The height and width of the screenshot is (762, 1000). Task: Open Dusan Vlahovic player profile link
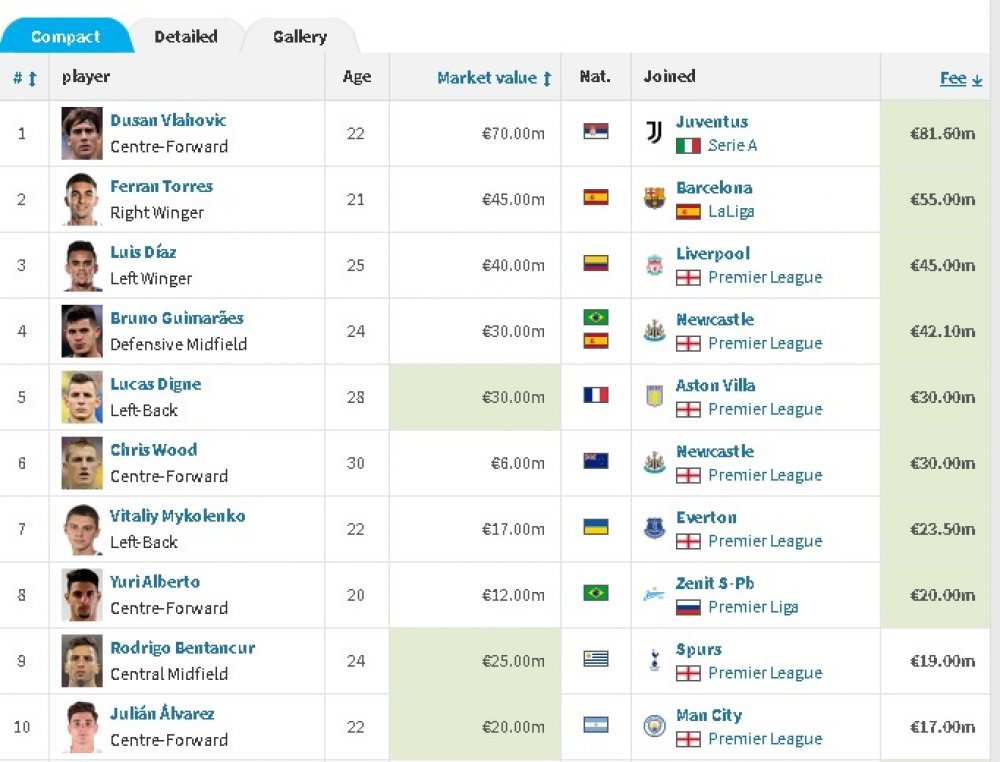coord(168,120)
